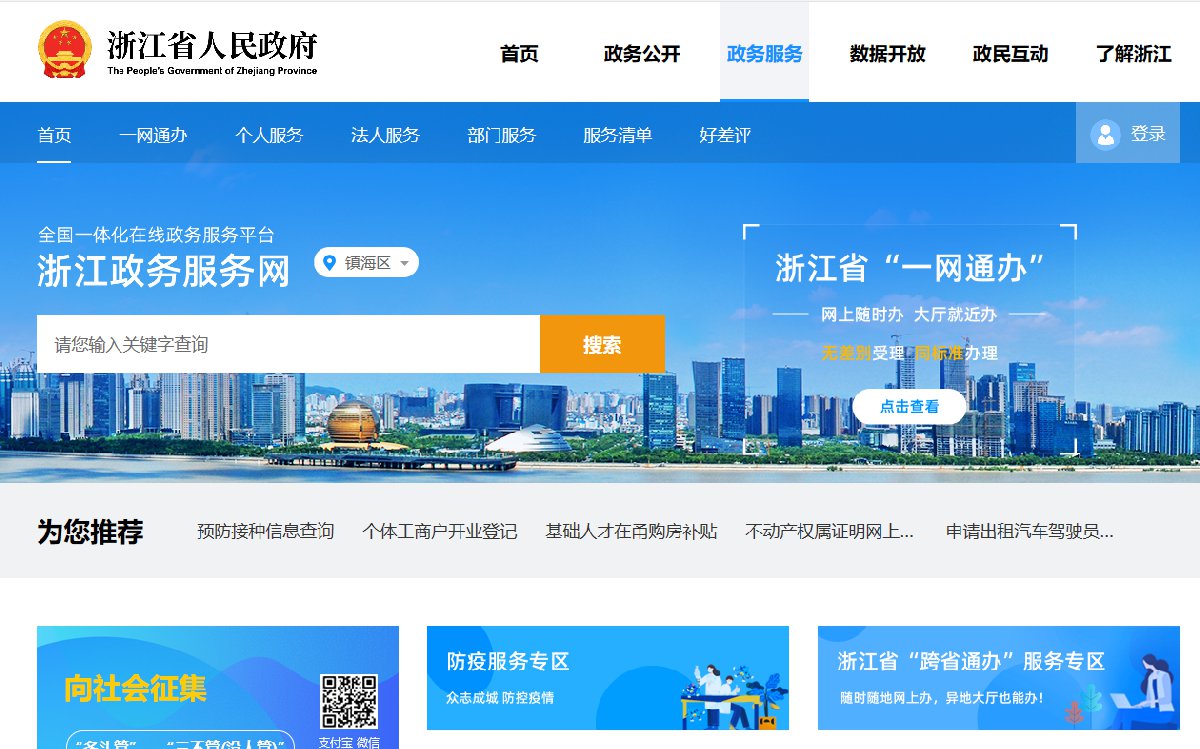Click the QR code in the 向社会征集 banner

(349, 702)
